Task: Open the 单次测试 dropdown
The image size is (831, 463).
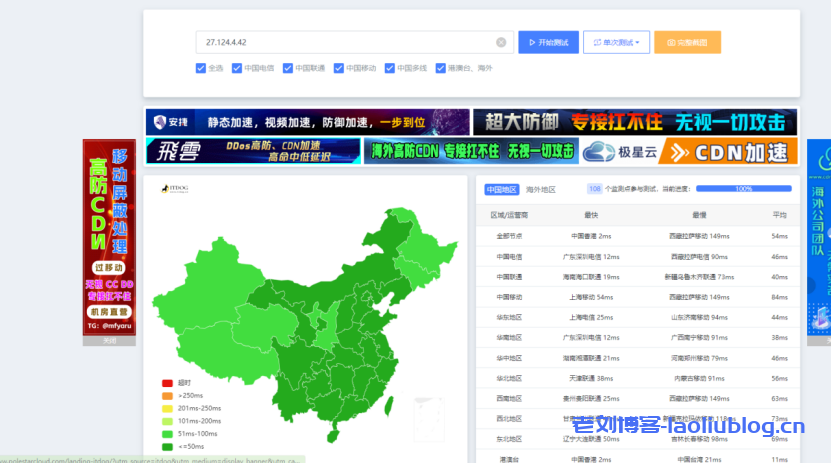Action: (x=616, y=42)
